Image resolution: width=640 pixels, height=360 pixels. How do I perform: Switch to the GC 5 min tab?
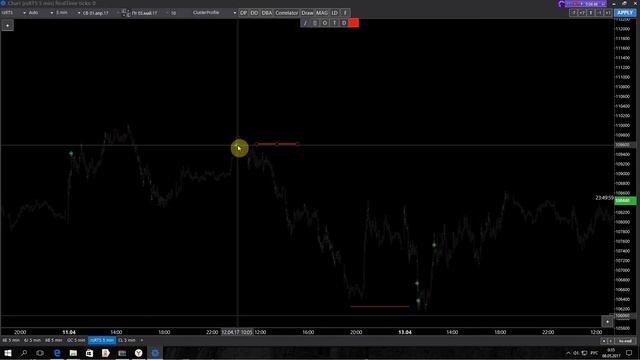76,340
